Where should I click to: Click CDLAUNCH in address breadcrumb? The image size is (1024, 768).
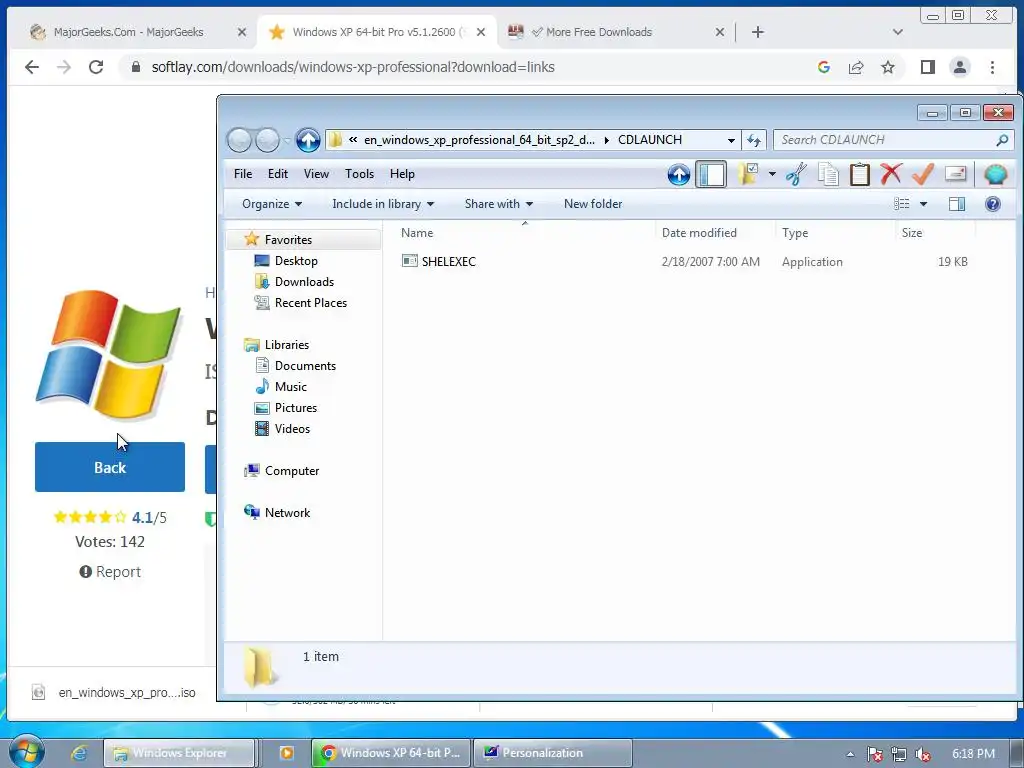(650, 140)
